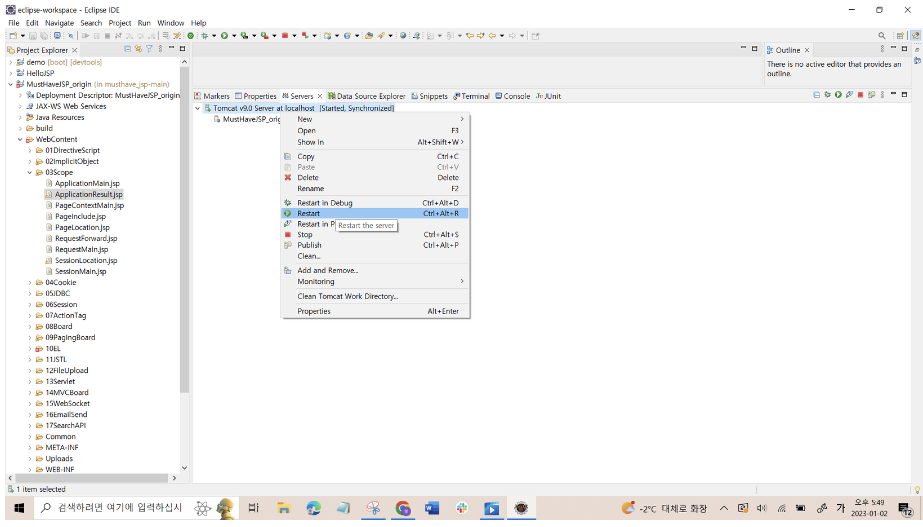The height and width of the screenshot is (527, 923).
Task: Toggle Link with Editor in Project Explorer
Action: coord(138,49)
